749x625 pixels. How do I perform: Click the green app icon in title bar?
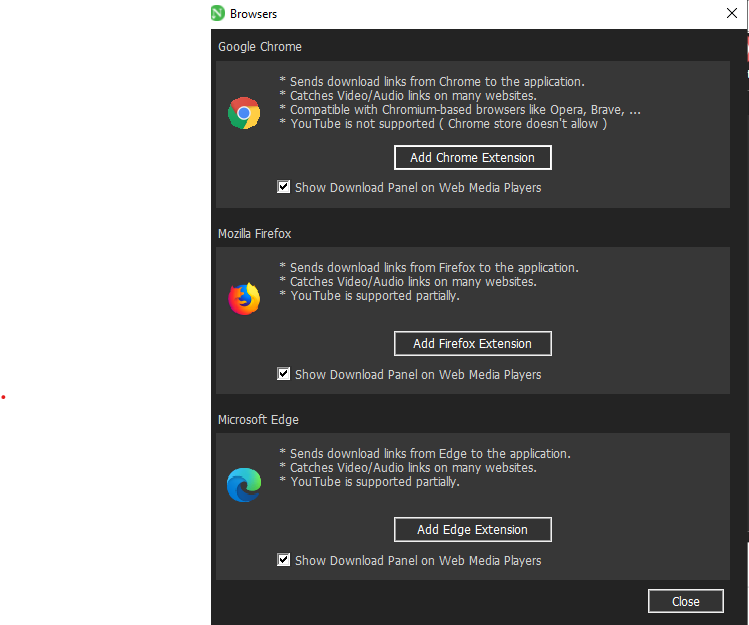pos(218,13)
